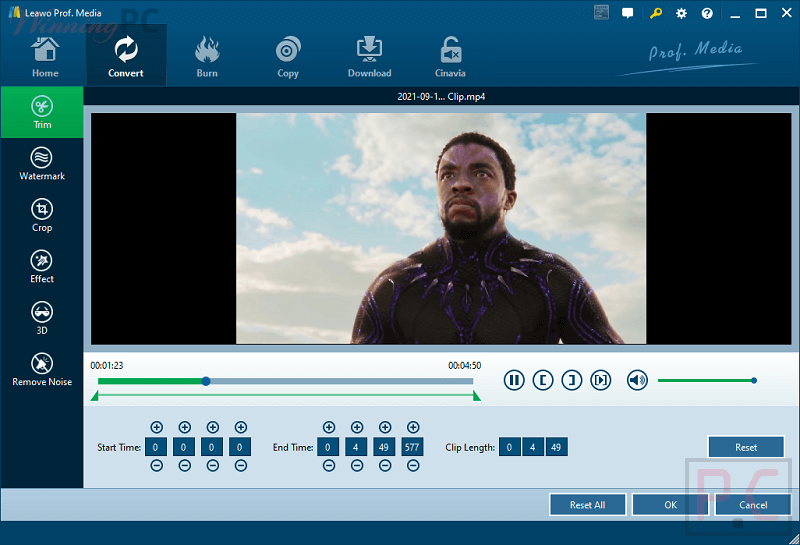Image resolution: width=800 pixels, height=545 pixels.
Task: Open the feedback chat bubble icon
Action: click(x=628, y=13)
